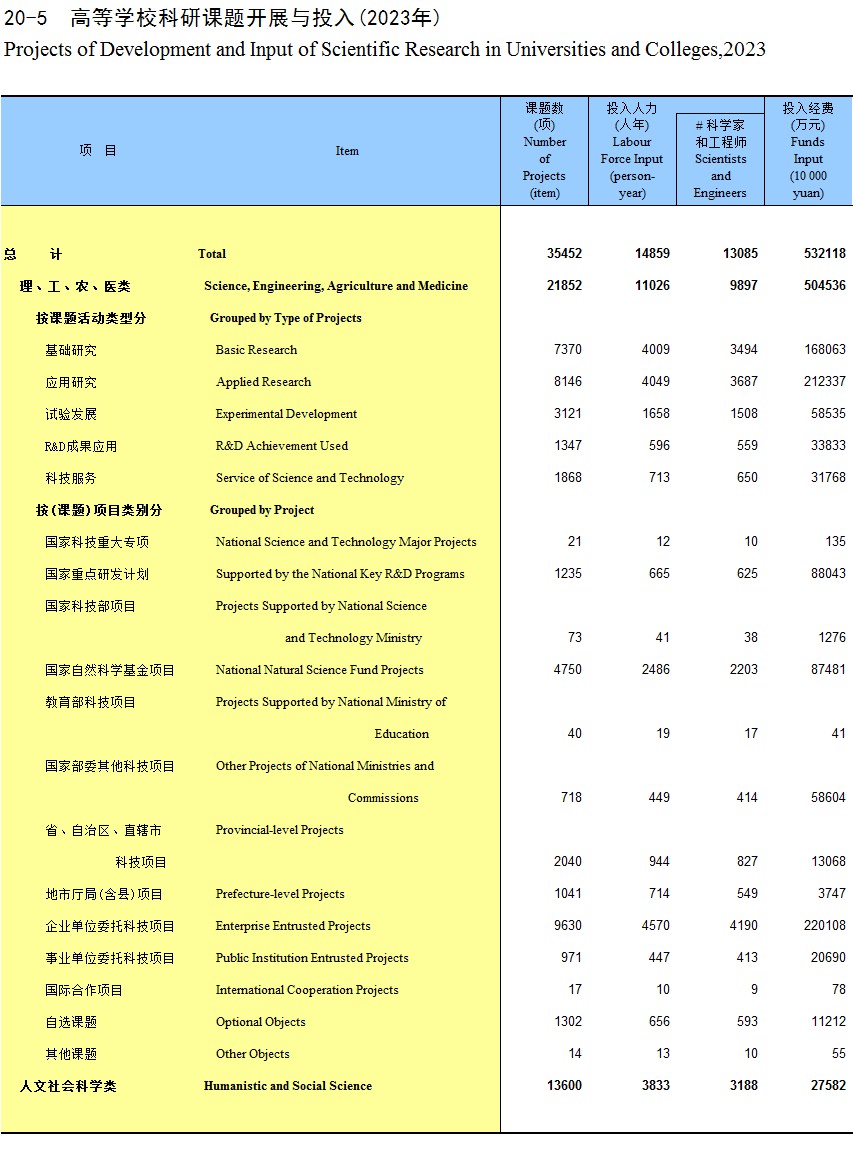
Task: Select 'Science, Engineering, Agriculture and Medicine' row
Action: (336, 286)
